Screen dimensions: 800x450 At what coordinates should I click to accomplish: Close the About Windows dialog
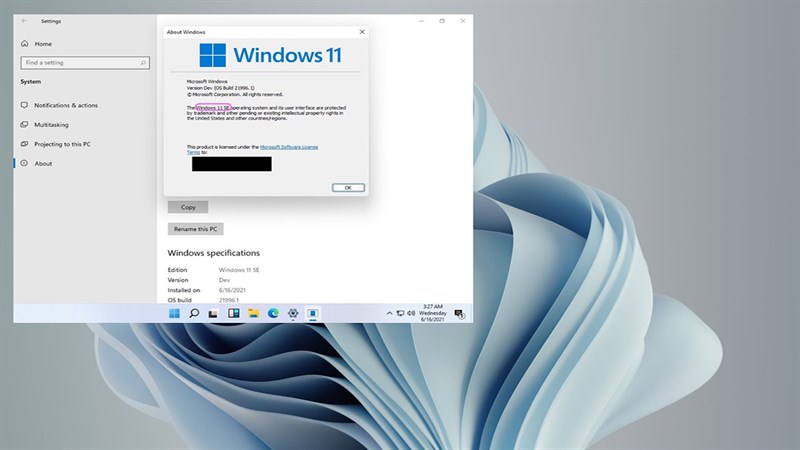tap(362, 32)
